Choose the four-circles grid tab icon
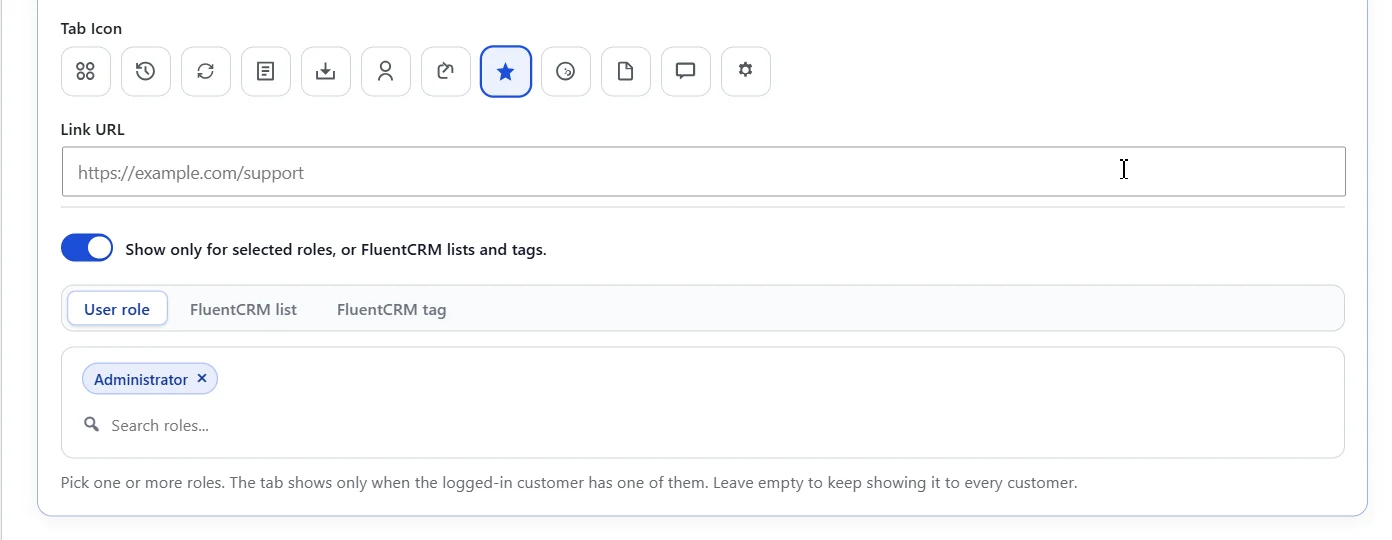The image size is (1392, 540). tap(86, 71)
